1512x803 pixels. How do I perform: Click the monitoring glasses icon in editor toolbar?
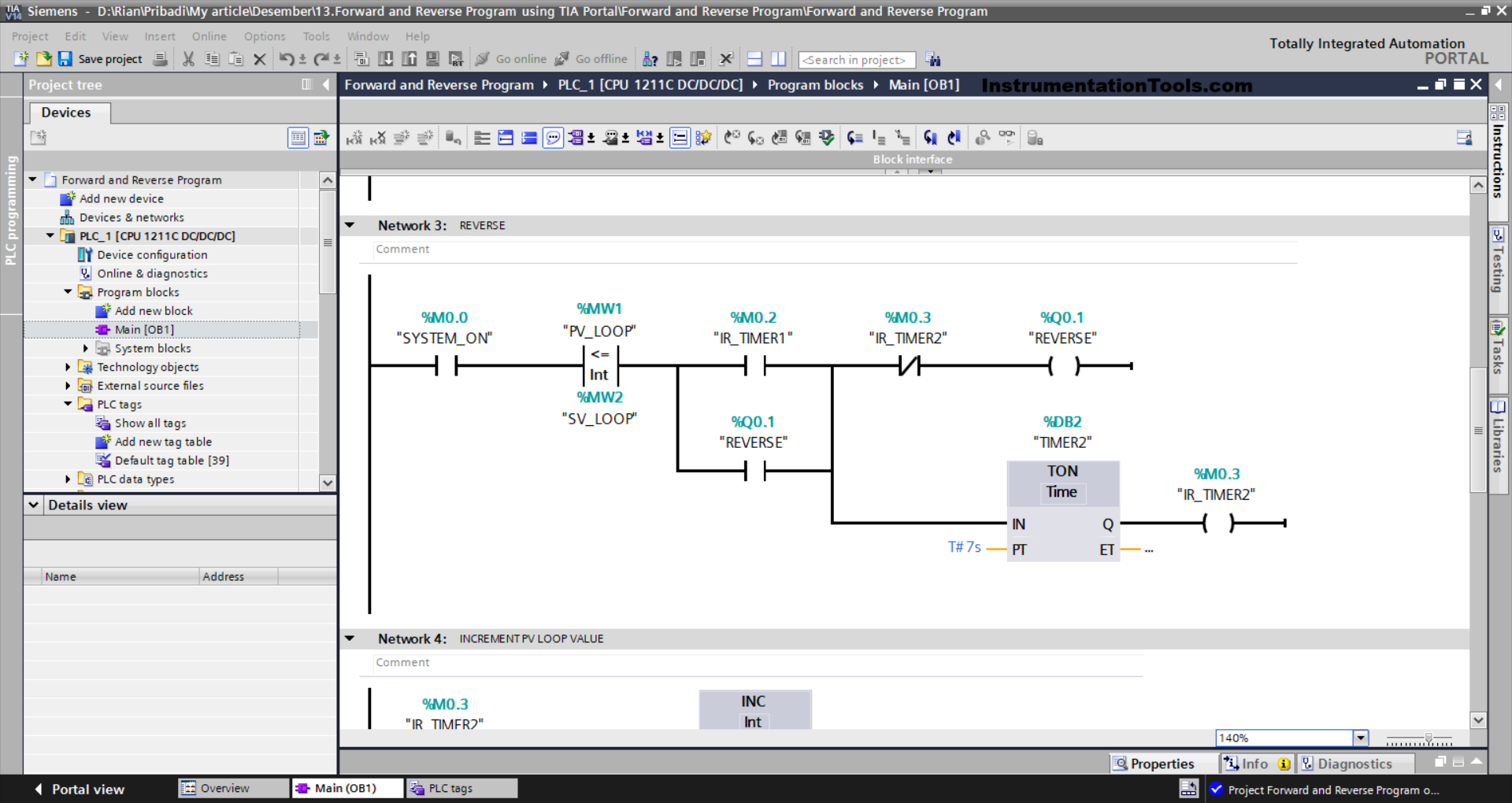pyautogui.click(x=1006, y=138)
